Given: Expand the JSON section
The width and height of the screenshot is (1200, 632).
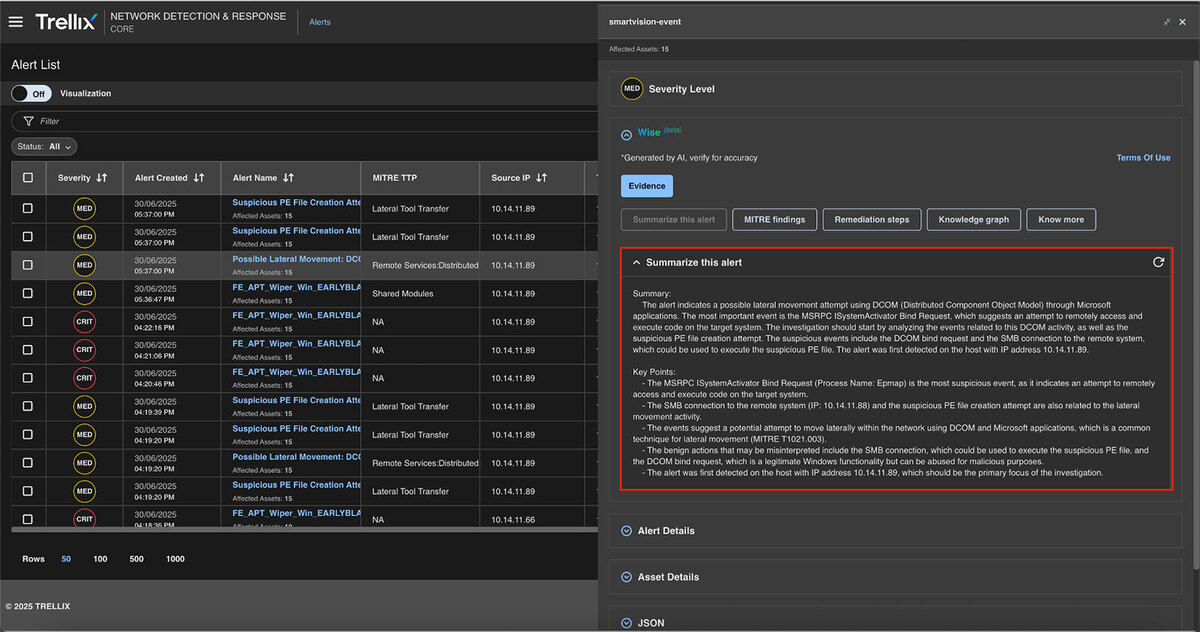Looking at the screenshot, I should pos(626,623).
